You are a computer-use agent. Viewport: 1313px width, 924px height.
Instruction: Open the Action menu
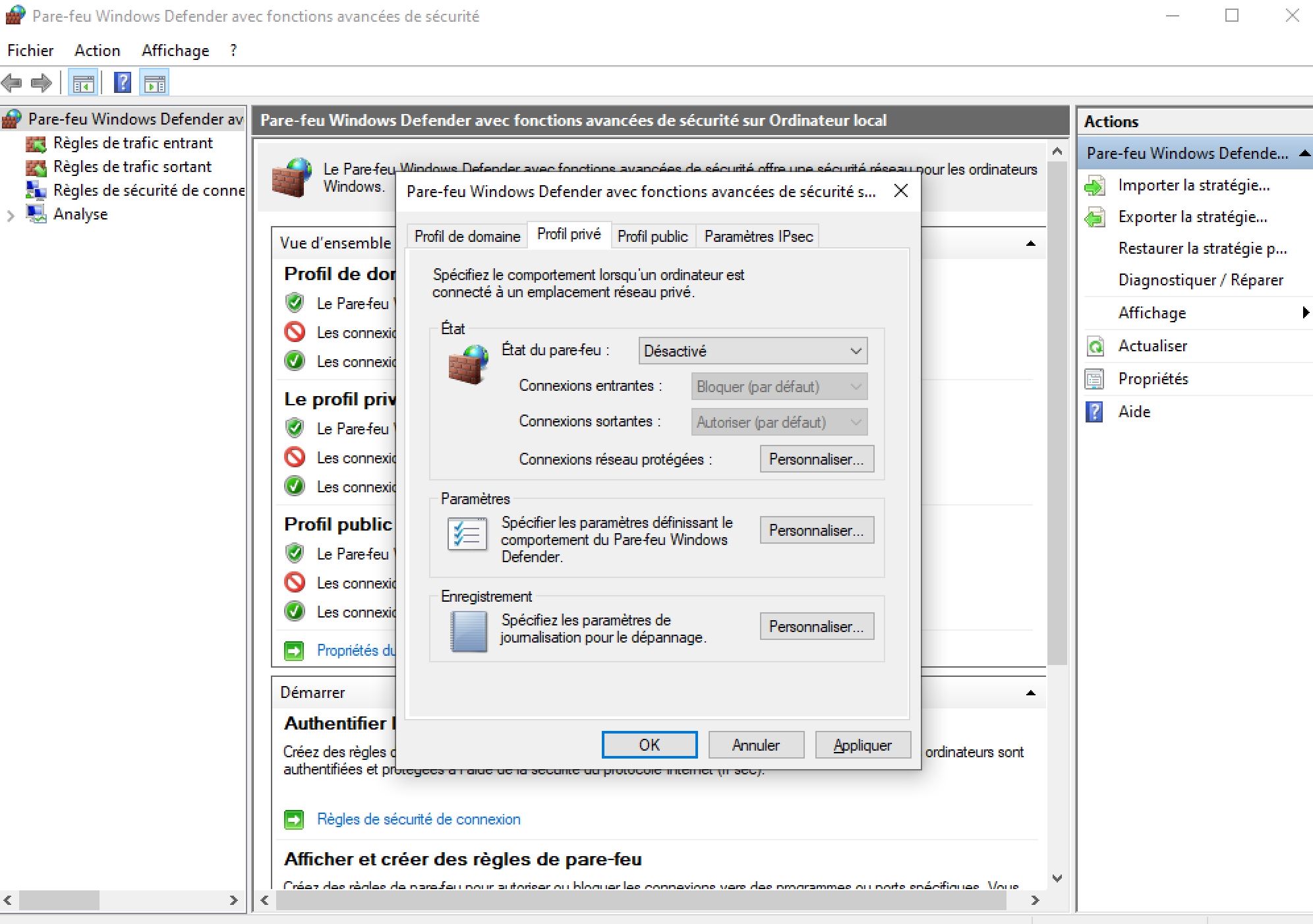pos(97,51)
